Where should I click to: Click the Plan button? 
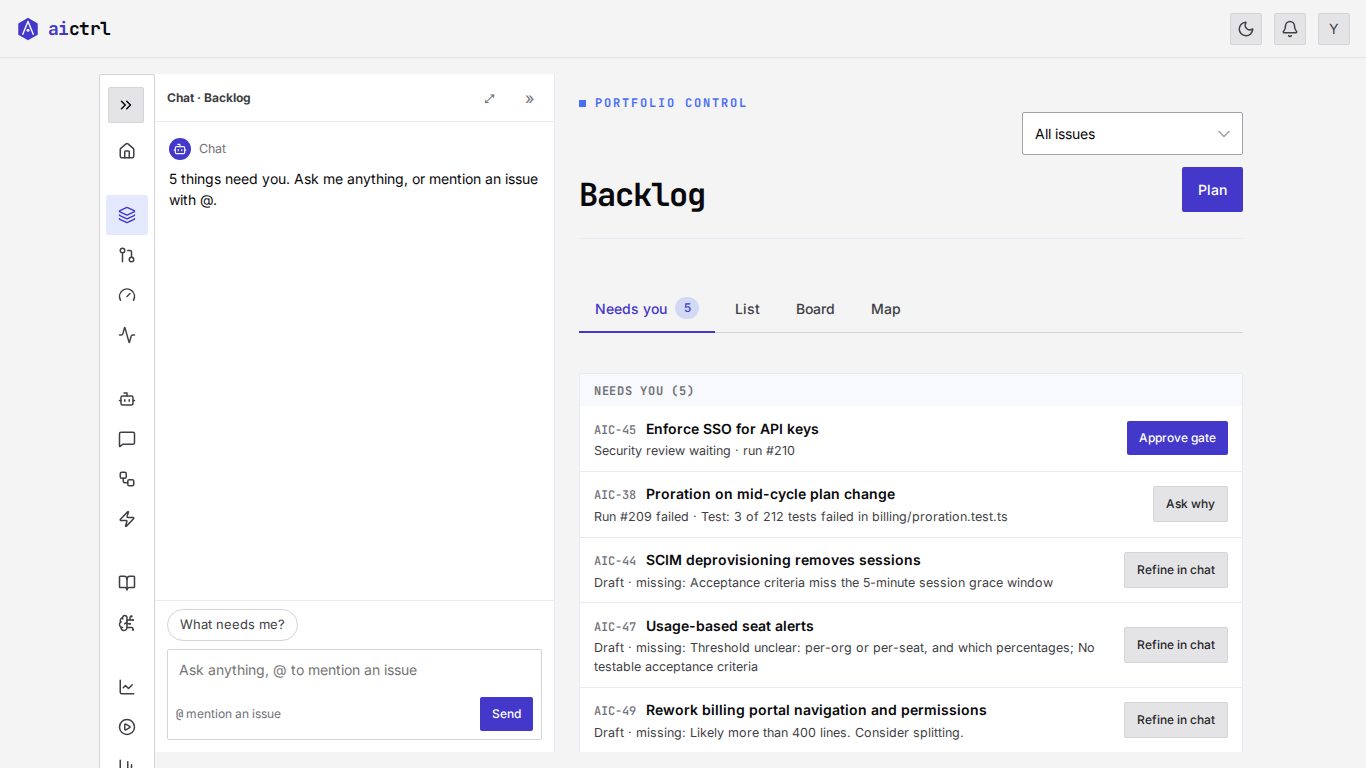coord(1212,189)
